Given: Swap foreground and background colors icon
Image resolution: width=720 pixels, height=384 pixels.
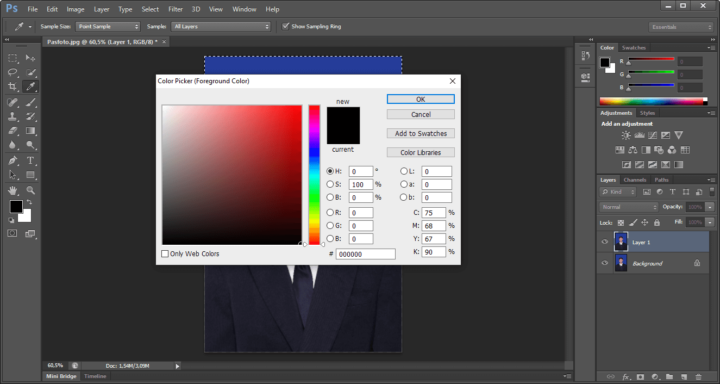Looking at the screenshot, I should coord(29,202).
